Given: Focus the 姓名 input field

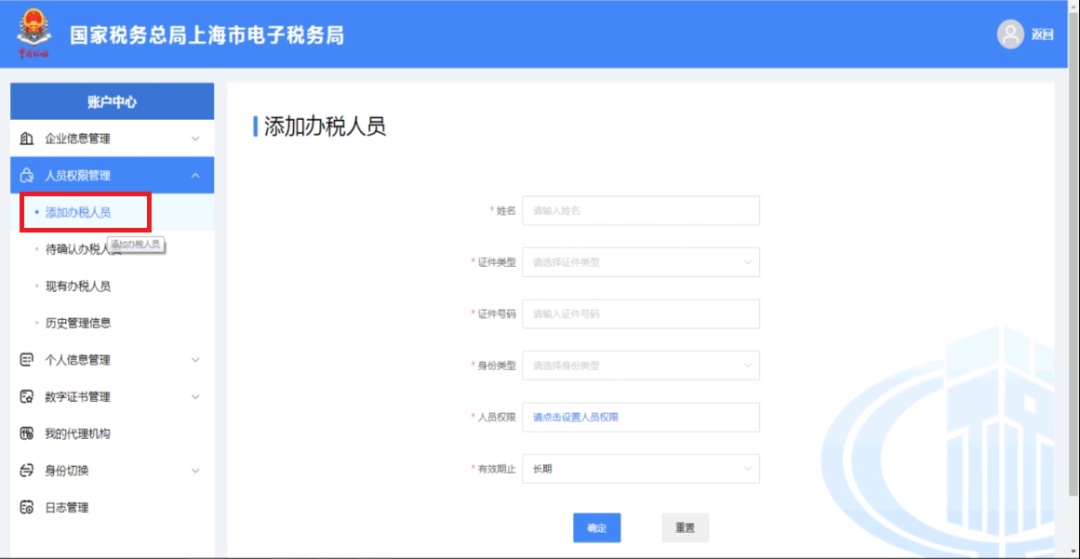Looking at the screenshot, I should [641, 211].
